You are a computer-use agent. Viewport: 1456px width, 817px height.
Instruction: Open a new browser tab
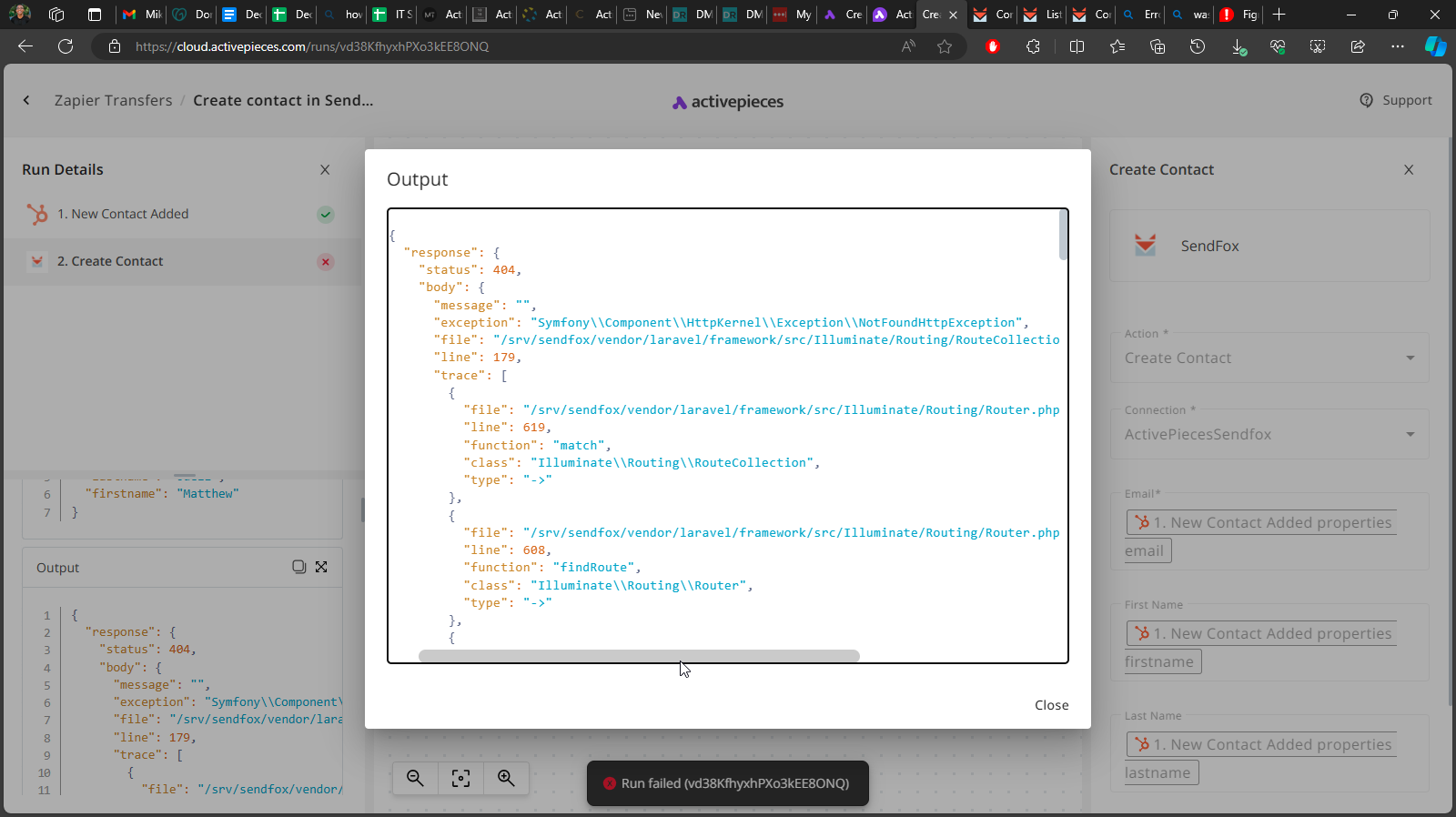click(x=1279, y=15)
